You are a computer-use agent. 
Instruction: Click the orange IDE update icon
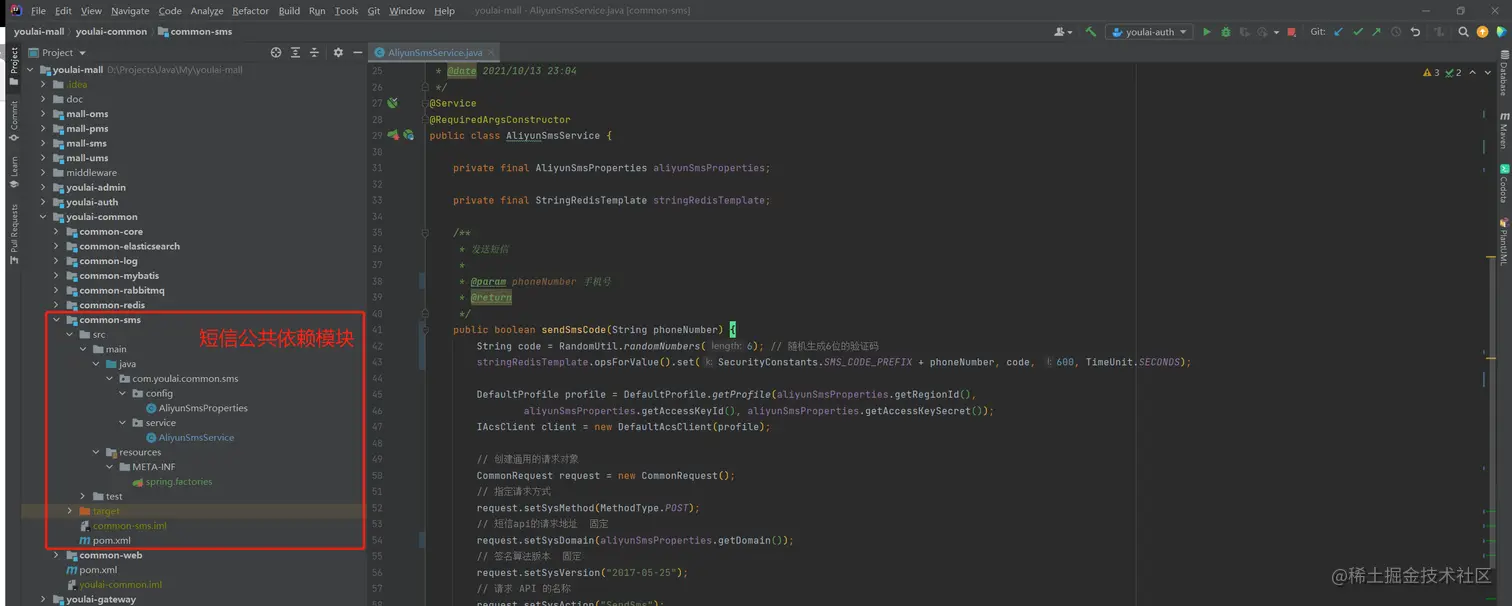pyautogui.click(x=1482, y=32)
